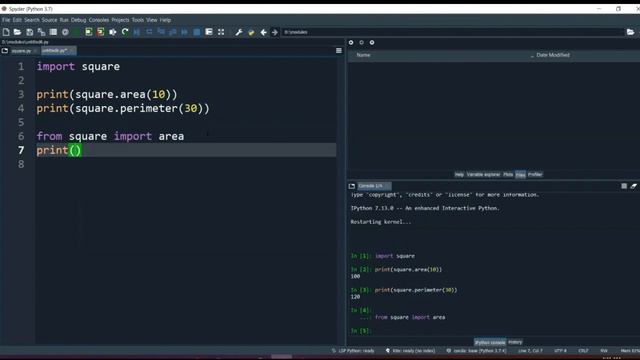640x360 pixels.
Task: Select the Files pane tab
Action: 520,175
